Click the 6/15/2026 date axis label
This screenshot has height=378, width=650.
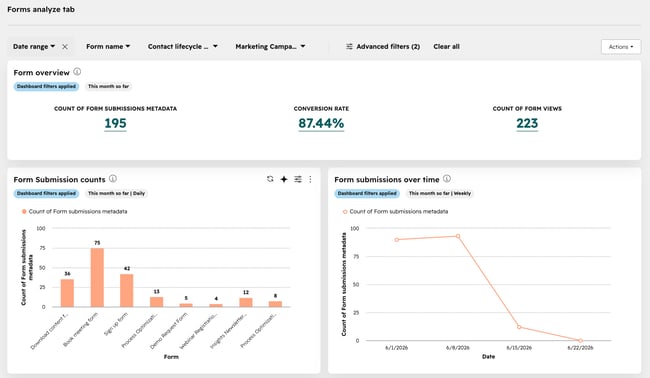(519, 348)
